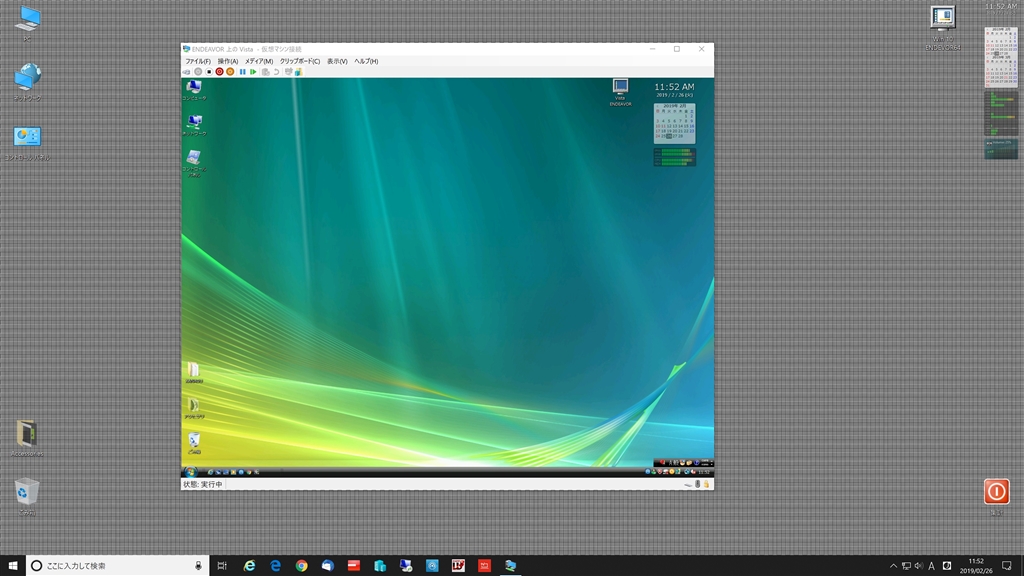Save the VM state with the orange icon
This screenshot has width=1024, height=576.
pos(230,72)
